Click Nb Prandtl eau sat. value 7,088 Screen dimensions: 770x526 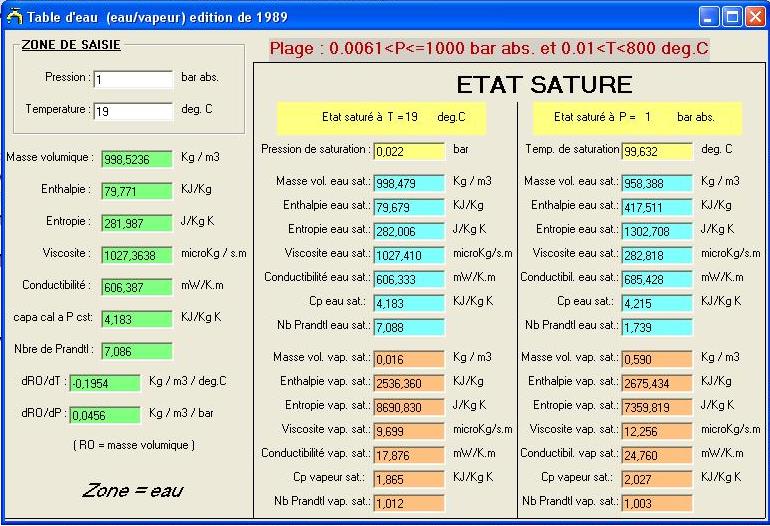[x=409, y=327]
